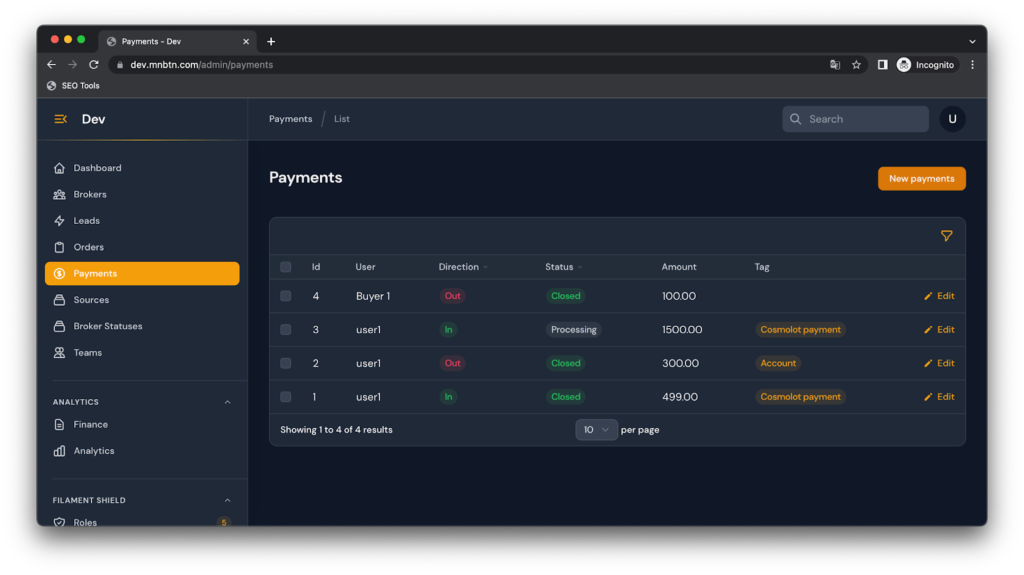Open the per page dropdown showing 10
The image size is (1024, 575).
596,430
